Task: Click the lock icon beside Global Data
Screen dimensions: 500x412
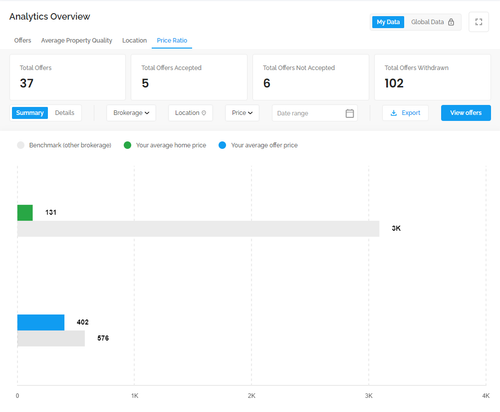Action: 451,22
